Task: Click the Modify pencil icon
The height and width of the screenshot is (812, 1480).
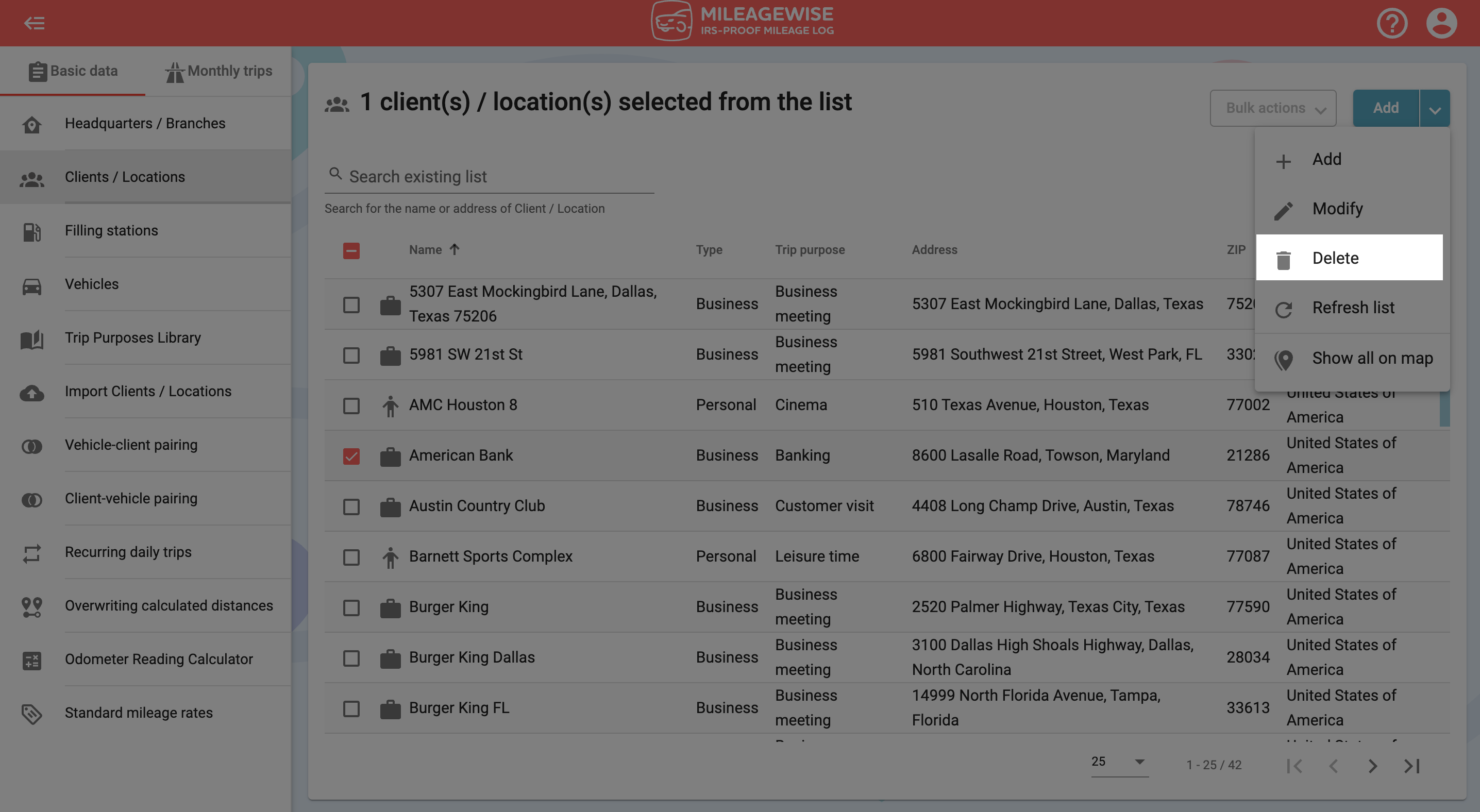Action: point(1283,210)
